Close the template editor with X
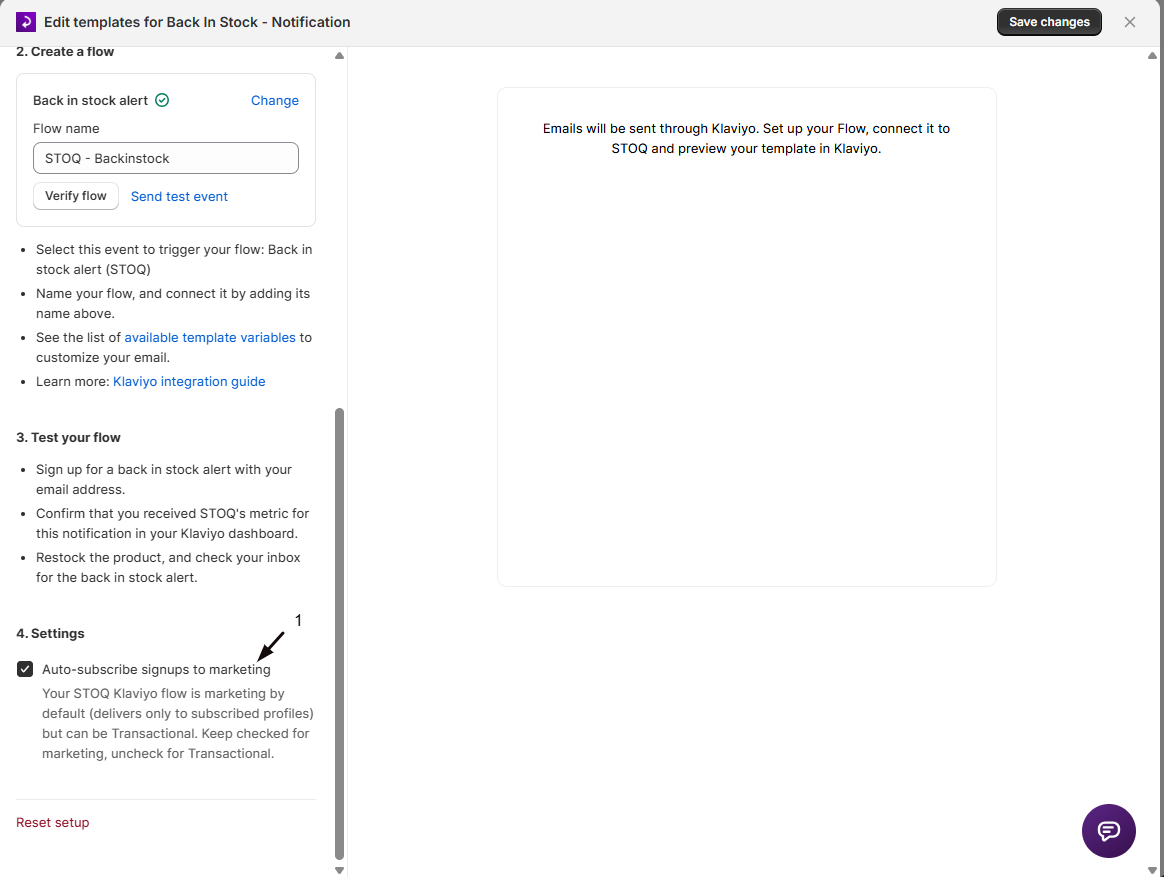This screenshot has height=877, width=1164. [1129, 22]
